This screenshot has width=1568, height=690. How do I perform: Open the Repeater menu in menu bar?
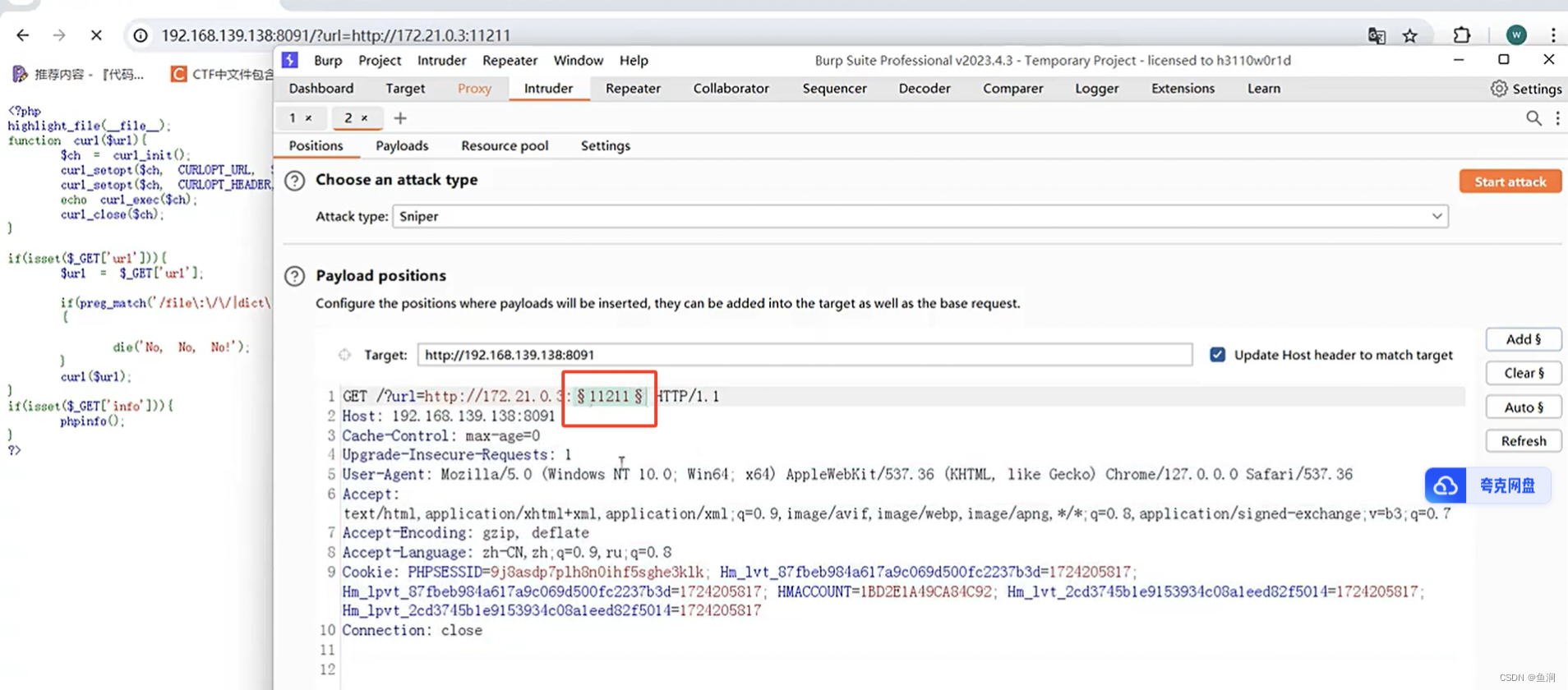(x=510, y=60)
